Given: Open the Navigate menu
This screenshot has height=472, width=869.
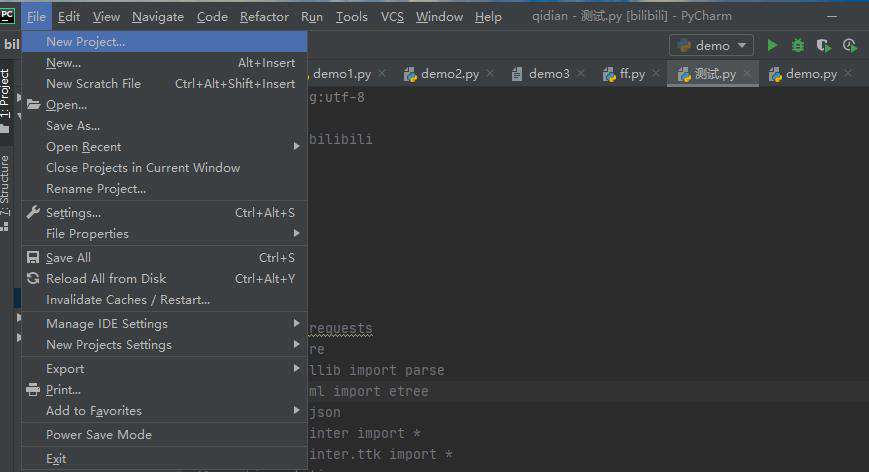Looking at the screenshot, I should [157, 17].
